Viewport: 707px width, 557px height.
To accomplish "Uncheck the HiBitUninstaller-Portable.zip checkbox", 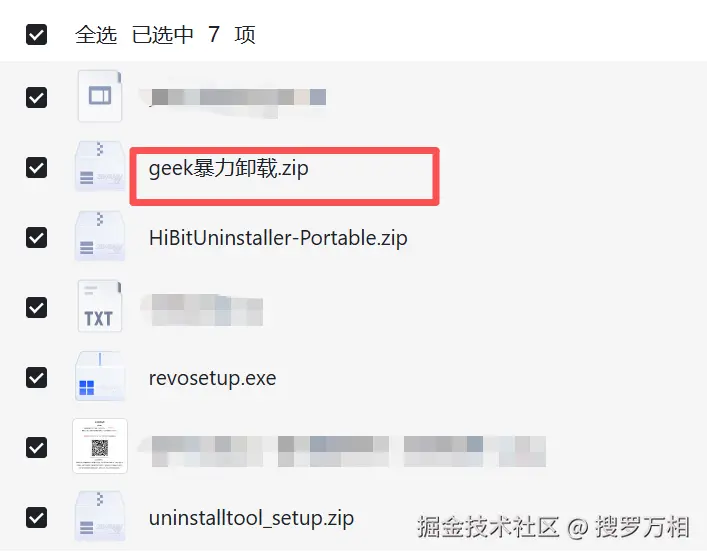I will tap(37, 238).
